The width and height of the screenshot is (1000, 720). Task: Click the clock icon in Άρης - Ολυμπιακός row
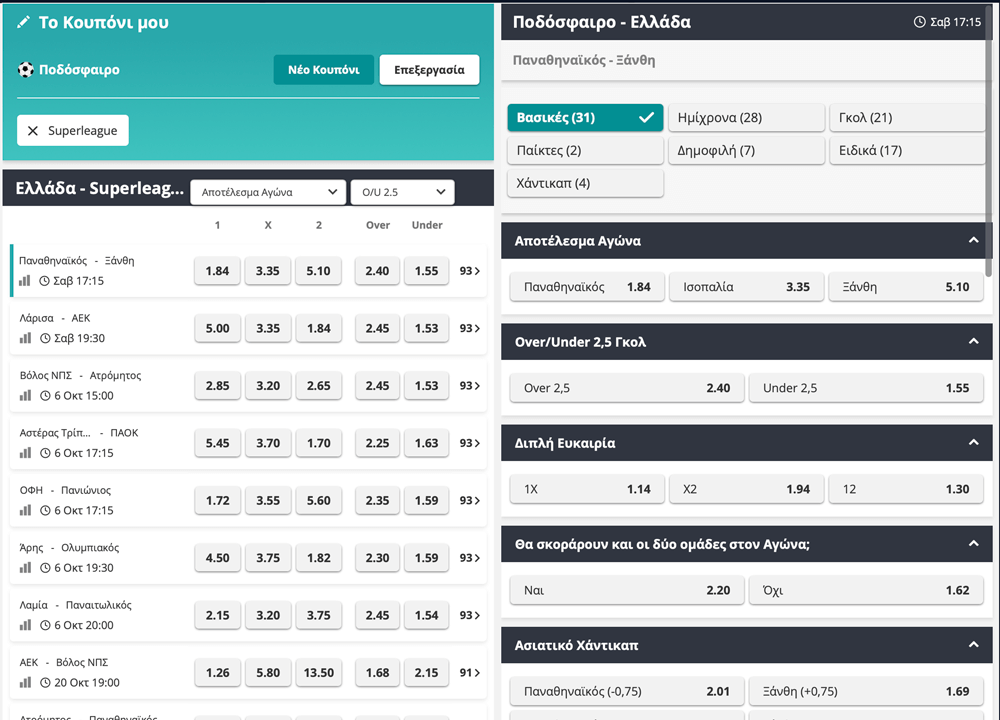[45, 568]
